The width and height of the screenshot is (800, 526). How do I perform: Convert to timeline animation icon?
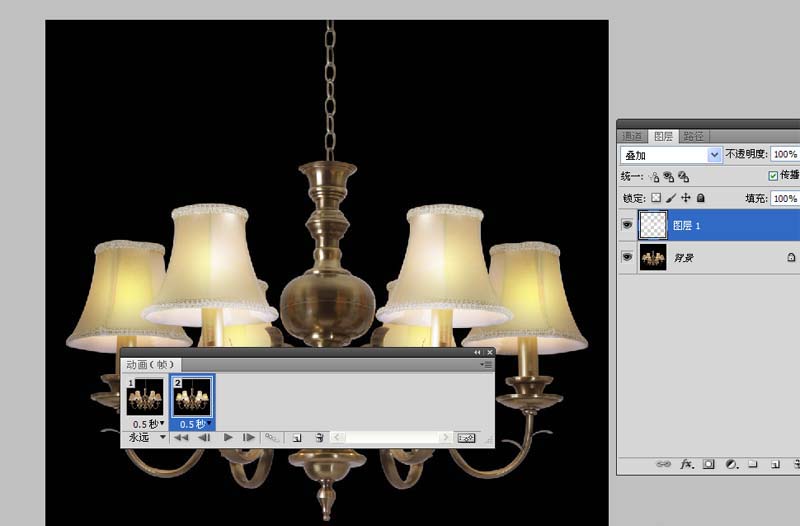point(466,438)
